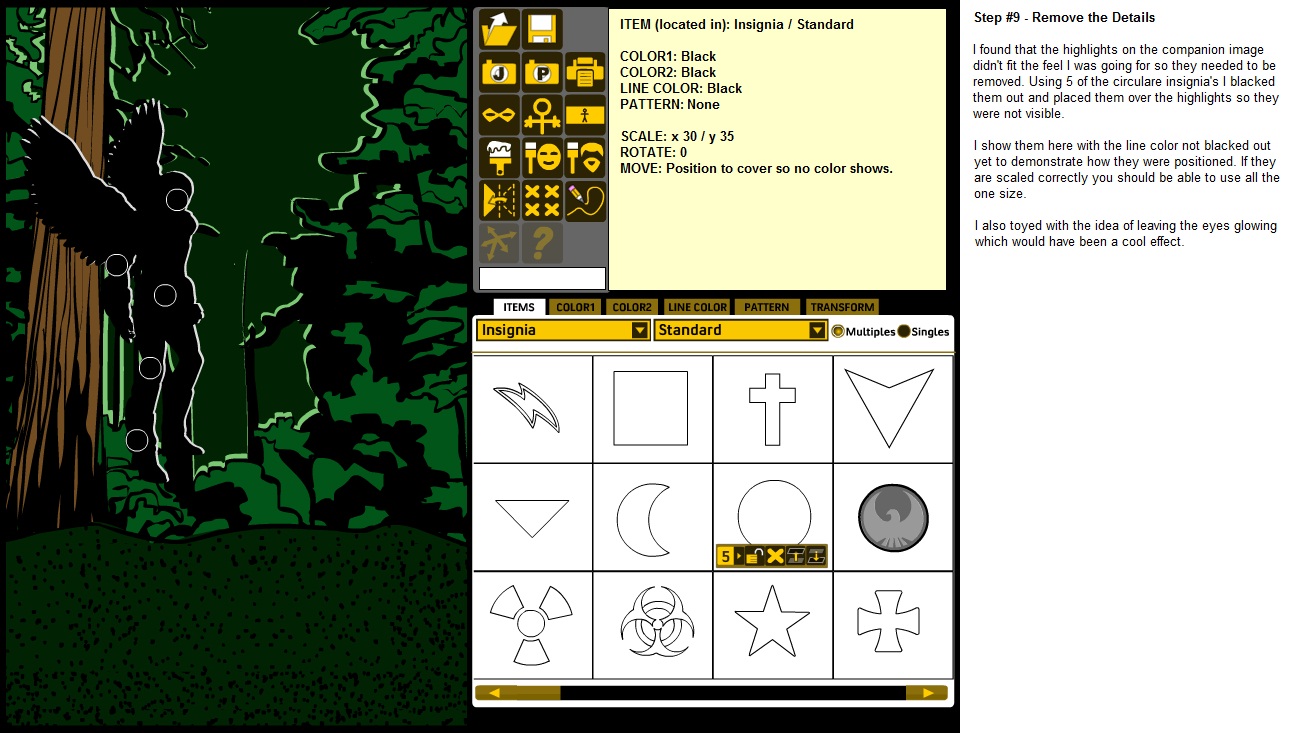The height and width of the screenshot is (733, 1300).
Task: Pick the star insignia thumbnail
Action: pos(772,624)
